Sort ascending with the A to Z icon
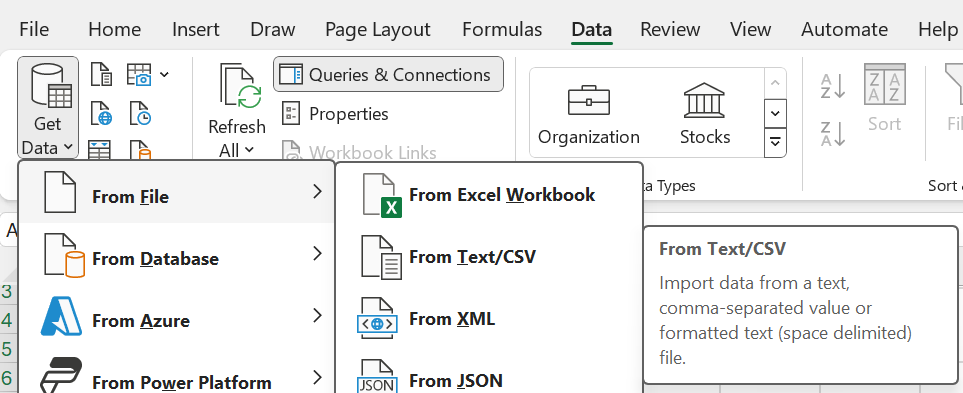The image size is (963, 393). click(x=833, y=86)
